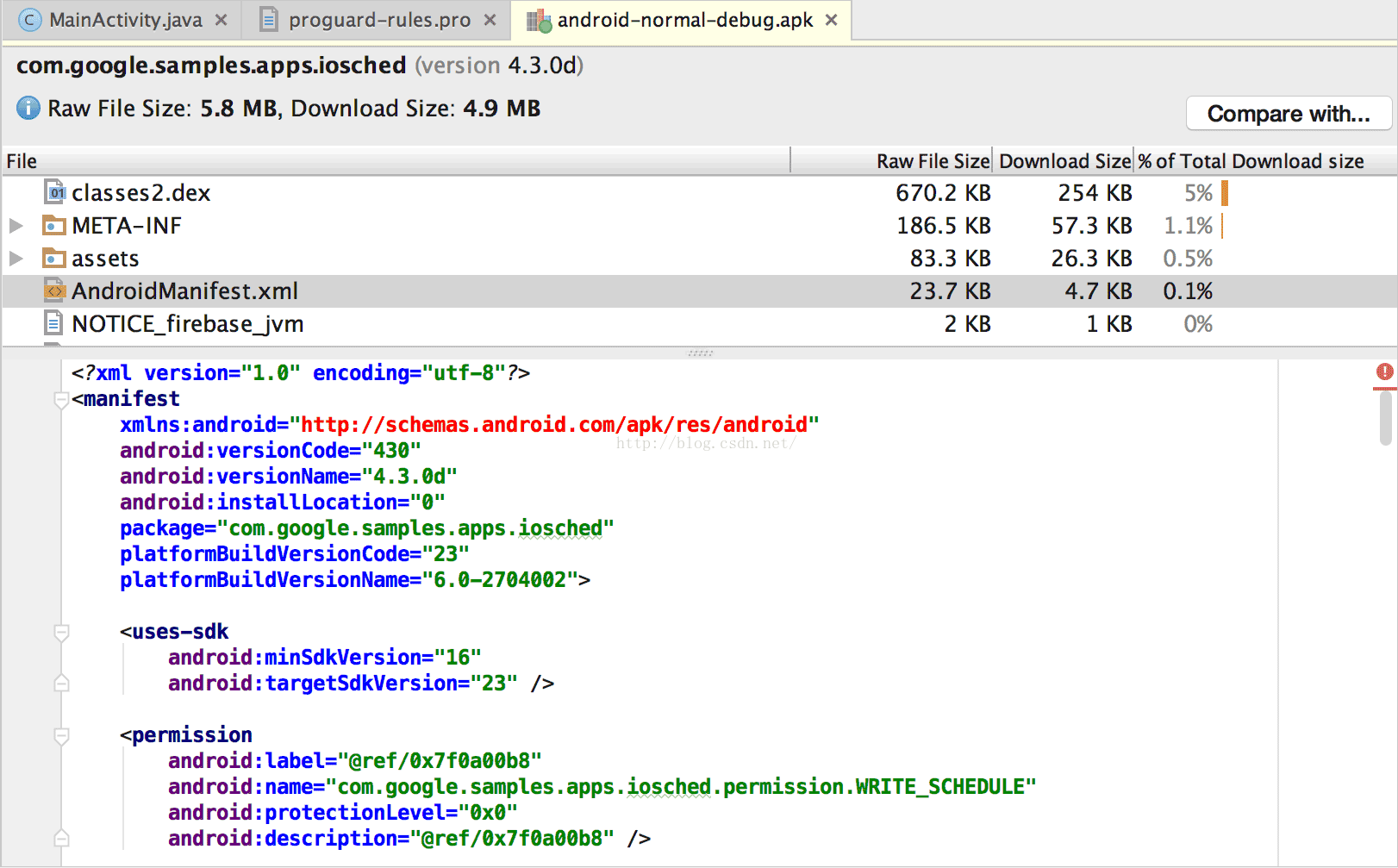
Task: Click the blue info icon beside Raw File Size
Action: point(28,109)
